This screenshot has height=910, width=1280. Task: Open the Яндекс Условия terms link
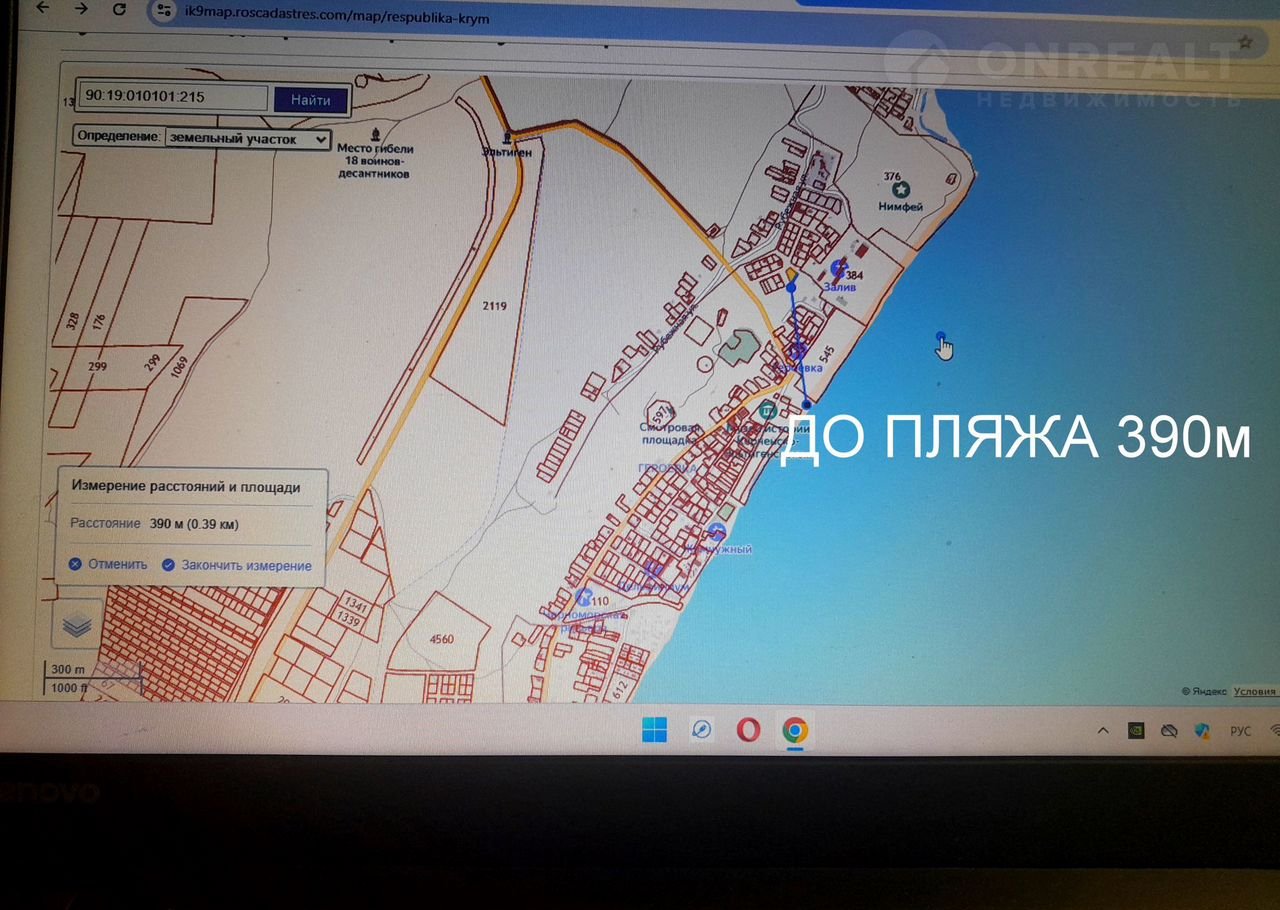(1254, 691)
